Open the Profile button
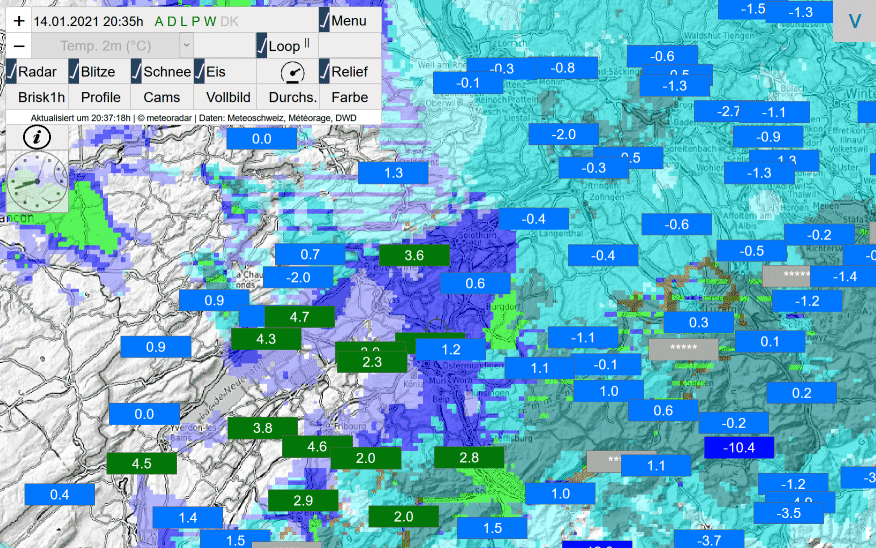Screen dimensions: 876x548 click(x=101, y=97)
